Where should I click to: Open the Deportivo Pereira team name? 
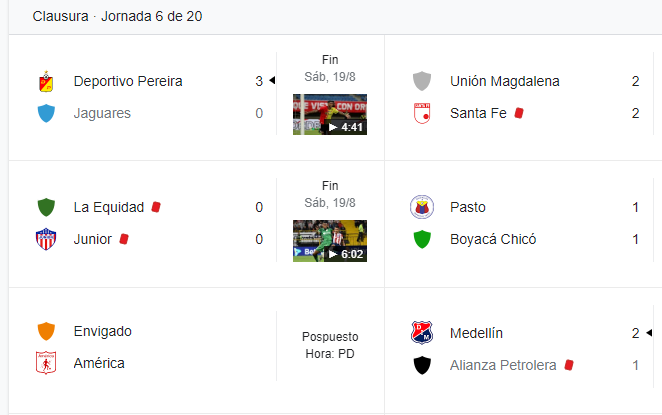pyautogui.click(x=128, y=81)
